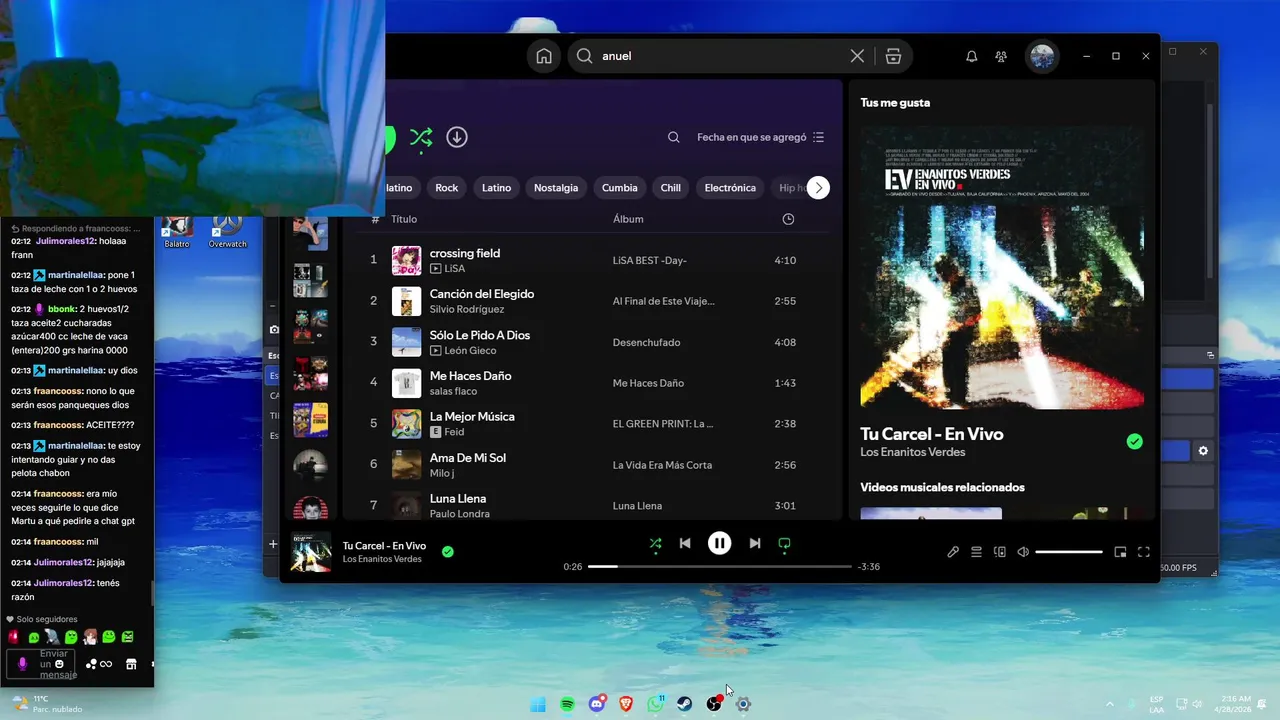Toggle repeat in the player bar
This screenshot has width=1280, height=720.
(x=784, y=543)
